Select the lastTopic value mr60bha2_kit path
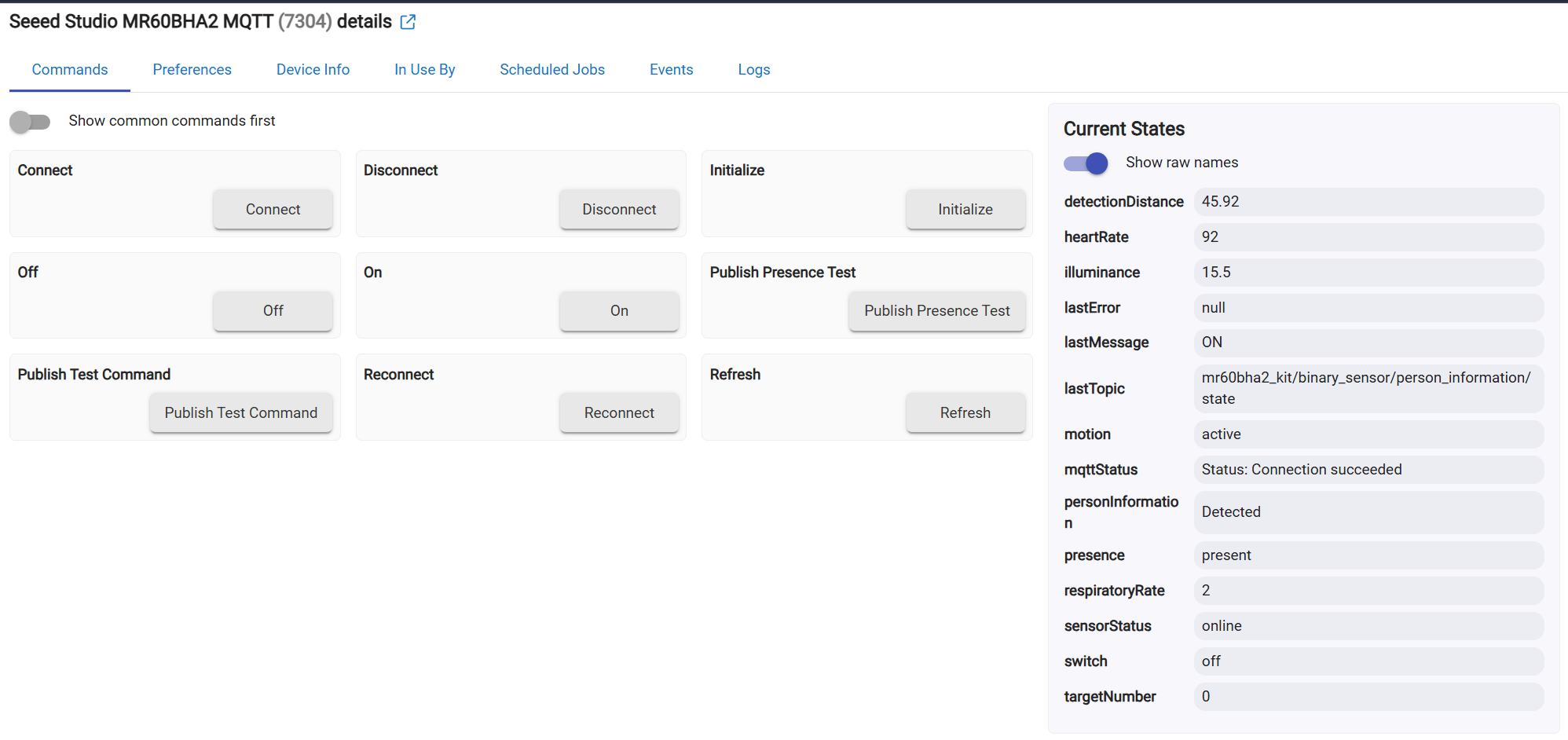 (x=1368, y=388)
